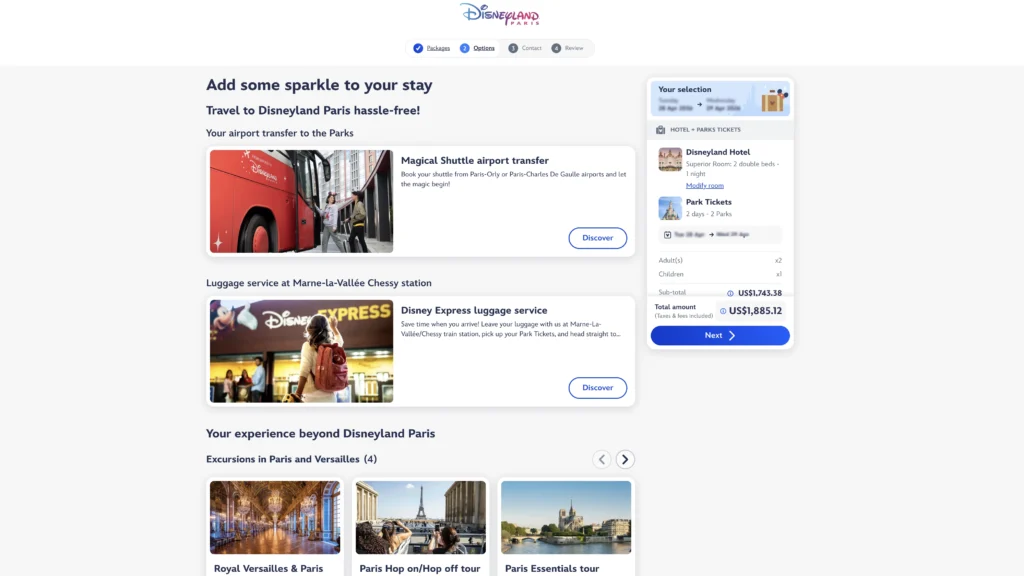This screenshot has width=1024, height=576.
Task: Open the Paris Essentials tour card
Action: tap(566, 525)
